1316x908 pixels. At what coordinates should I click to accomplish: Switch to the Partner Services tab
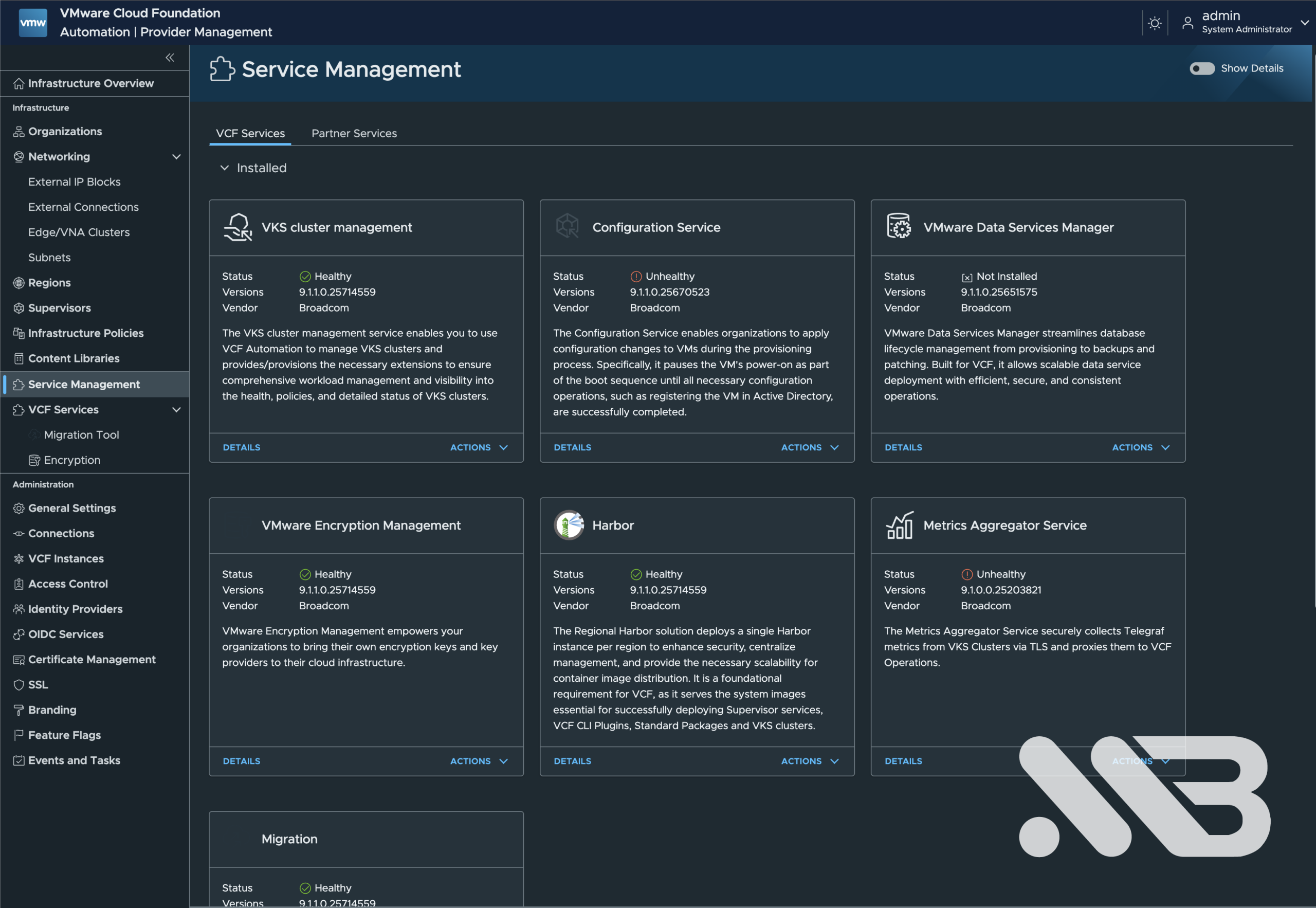[x=354, y=133]
